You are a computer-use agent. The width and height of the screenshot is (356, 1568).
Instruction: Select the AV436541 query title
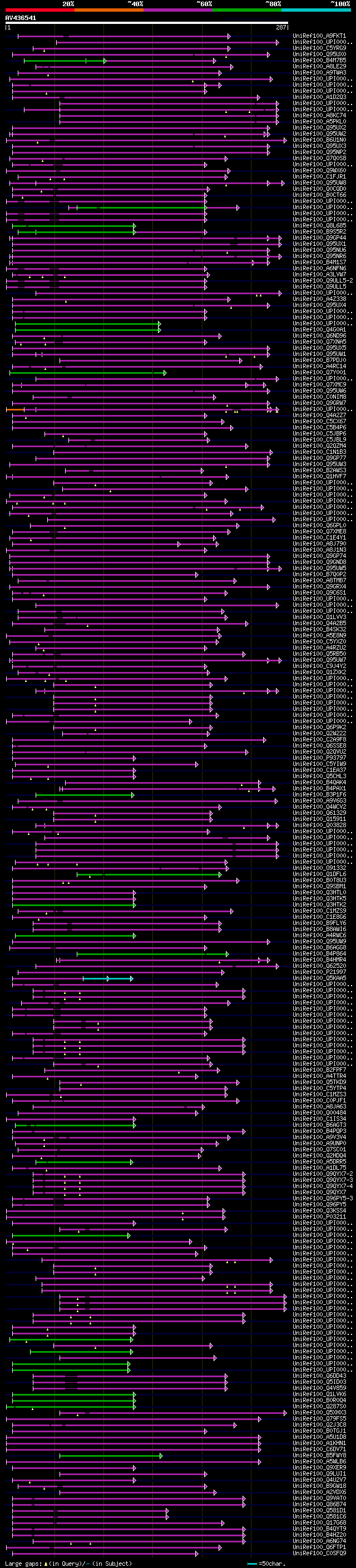(x=21, y=18)
